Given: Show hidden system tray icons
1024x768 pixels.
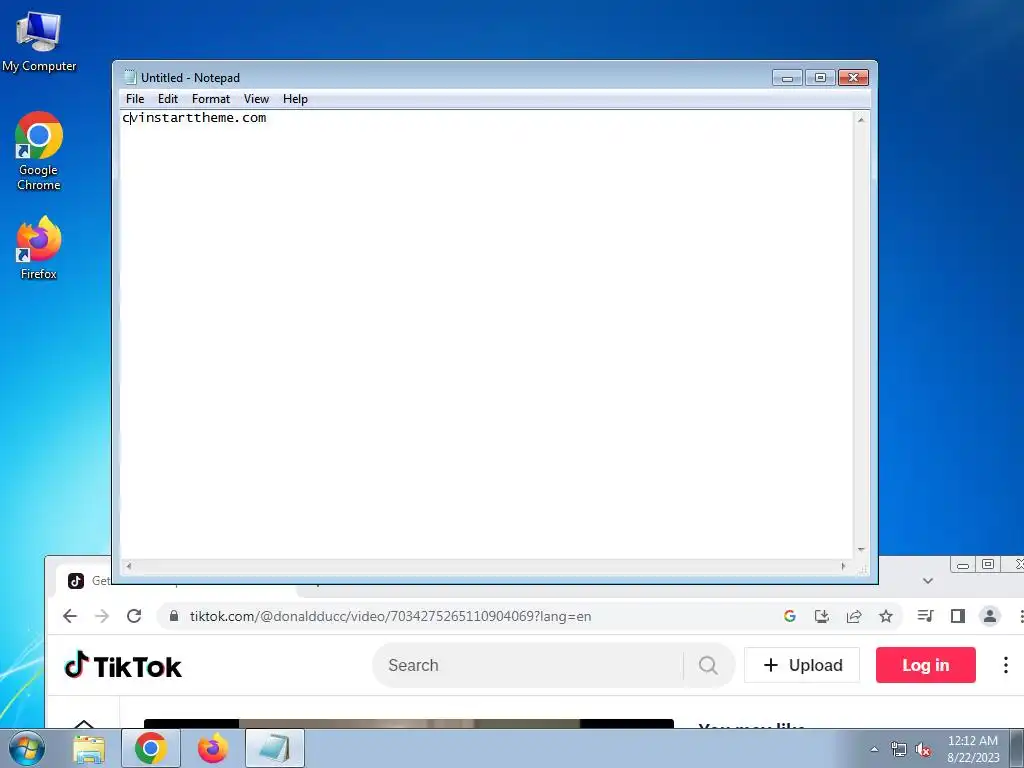Looking at the screenshot, I should pos(874,749).
